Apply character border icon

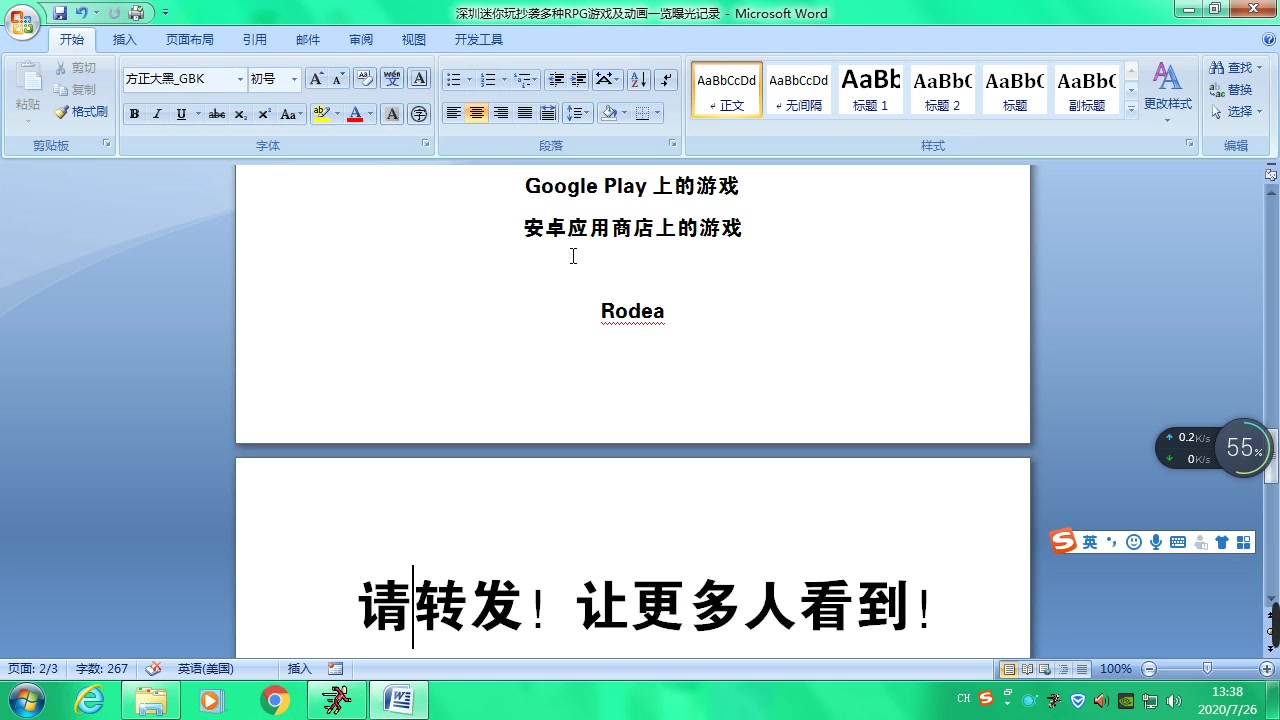pos(420,79)
